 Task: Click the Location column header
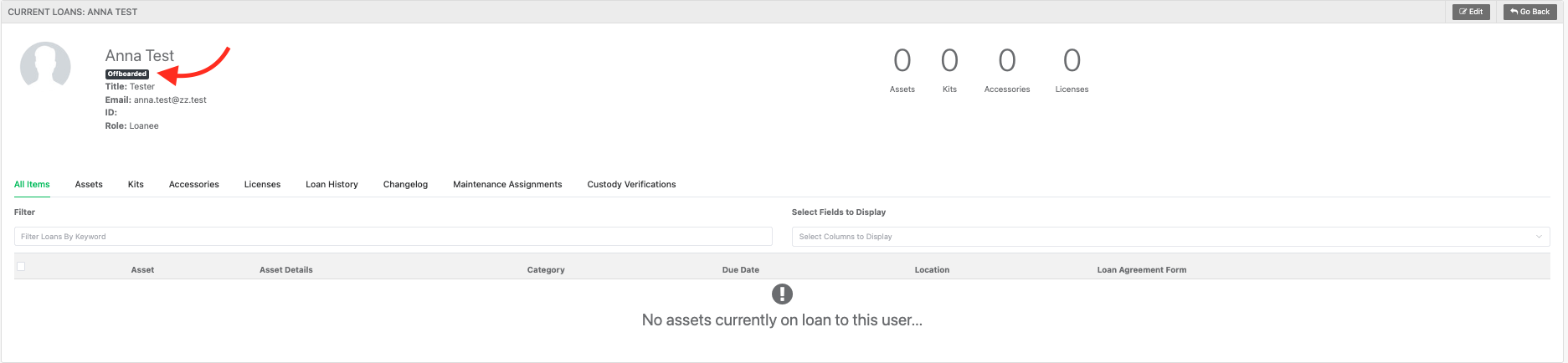point(932,270)
